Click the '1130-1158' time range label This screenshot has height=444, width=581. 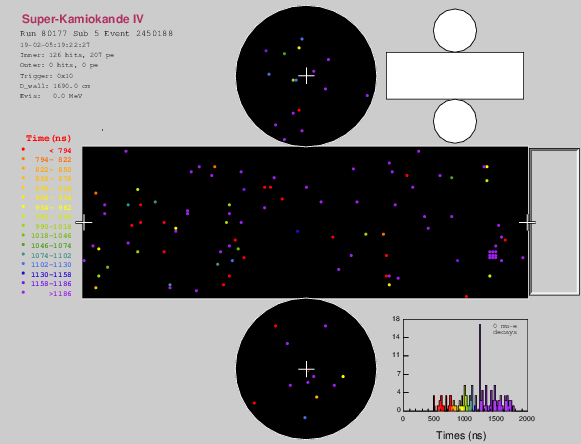point(51,275)
